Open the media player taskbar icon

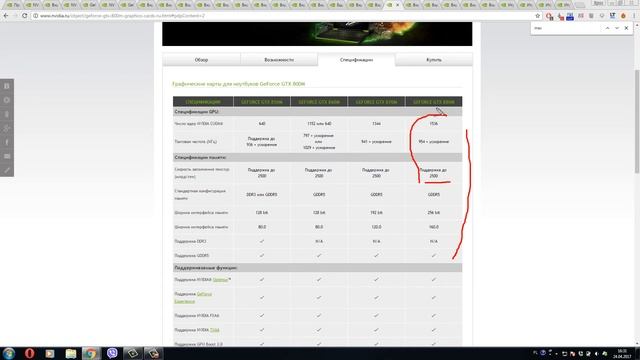[x=50, y=353]
